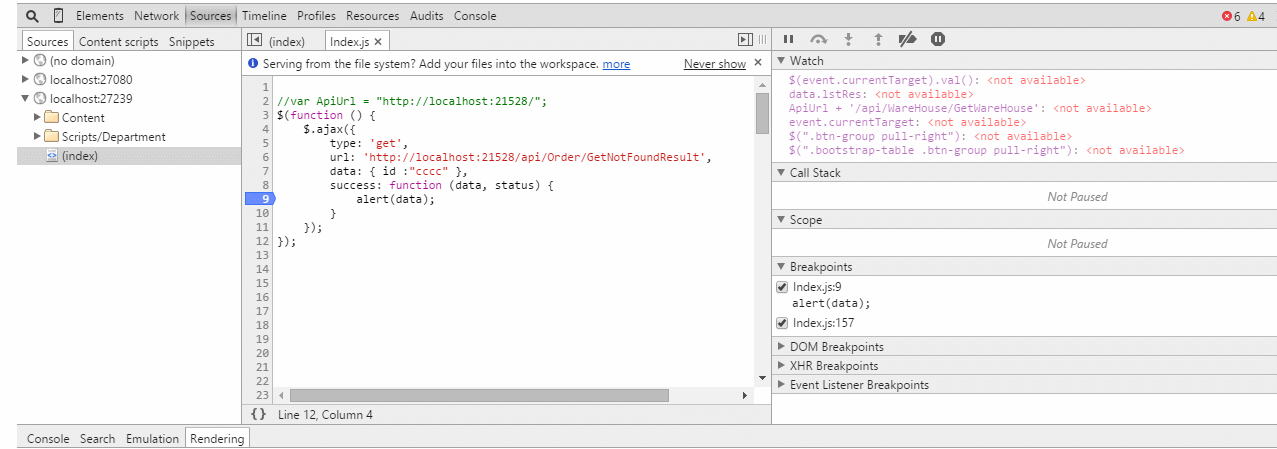This screenshot has height=449, width=1277.
Task: Hide the navigator pane icon
Action: click(254, 40)
